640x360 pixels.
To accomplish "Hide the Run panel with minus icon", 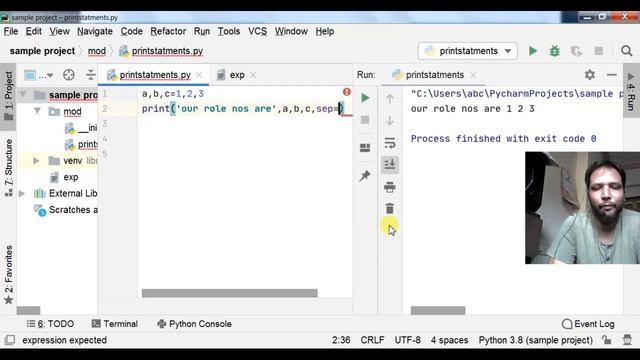I will pyautogui.click(x=611, y=75).
